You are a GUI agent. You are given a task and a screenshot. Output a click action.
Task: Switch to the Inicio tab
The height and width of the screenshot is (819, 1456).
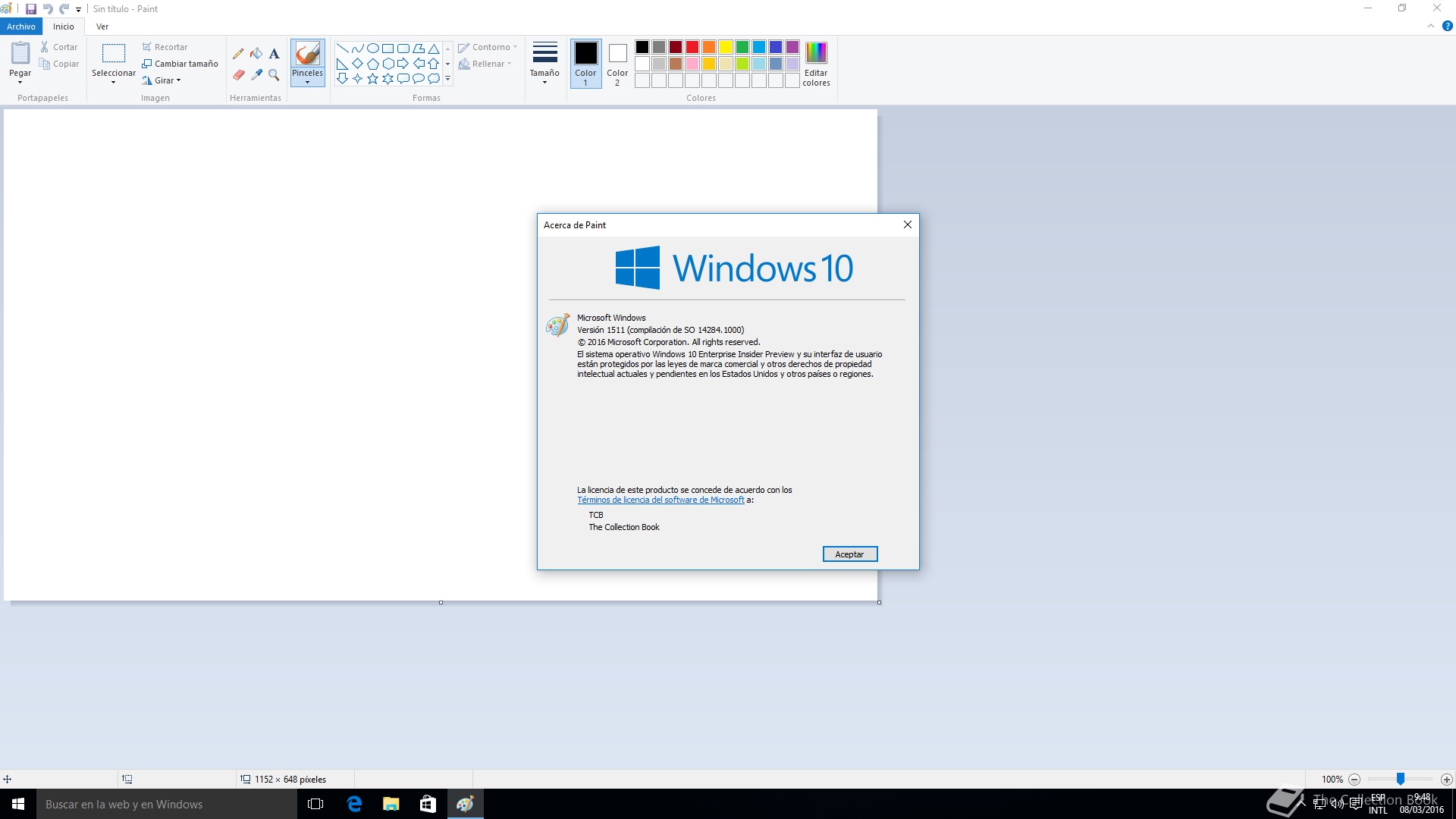tap(64, 27)
